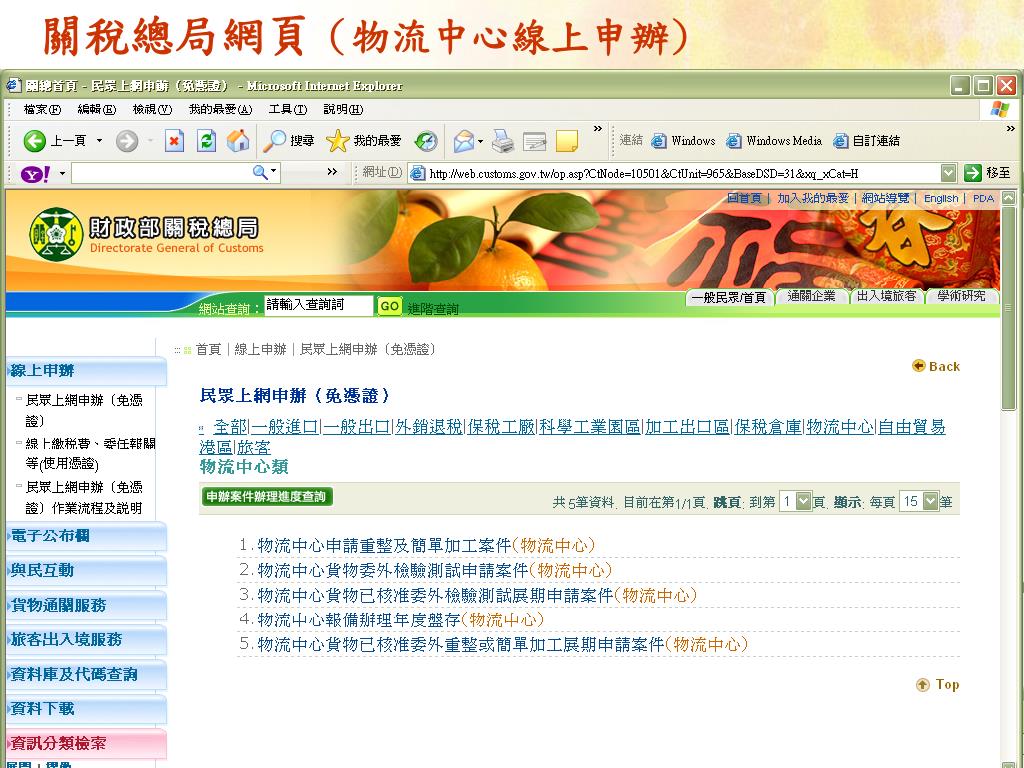1024x768 pixels.
Task: Click the 保稅倉庫 category link
Action: (x=767, y=427)
